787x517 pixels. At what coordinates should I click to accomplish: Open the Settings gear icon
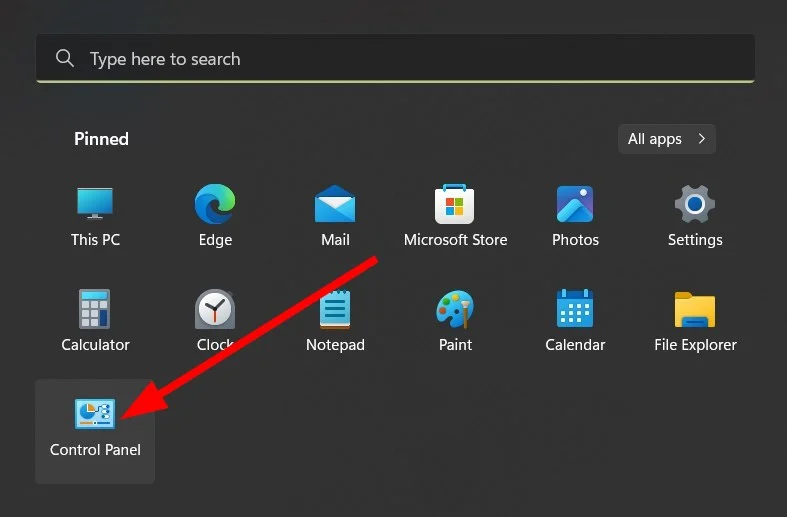(x=695, y=204)
